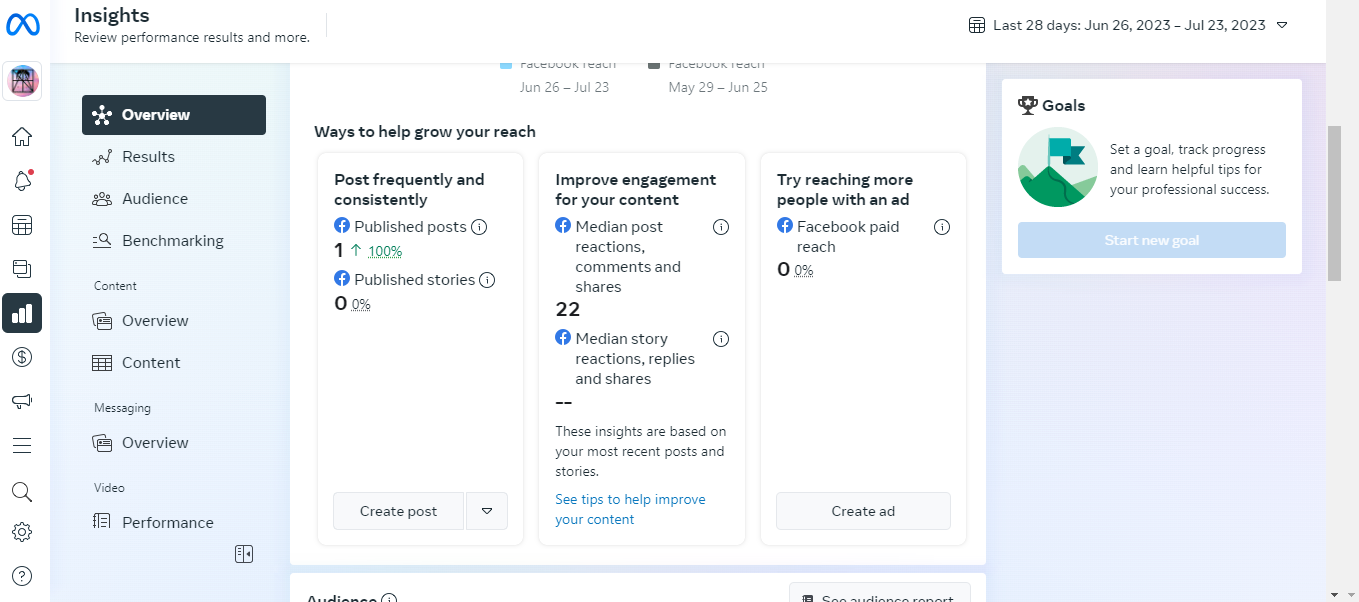Screen dimensions: 1359x602
Task: Open the Notifications bell icon
Action: click(22, 181)
